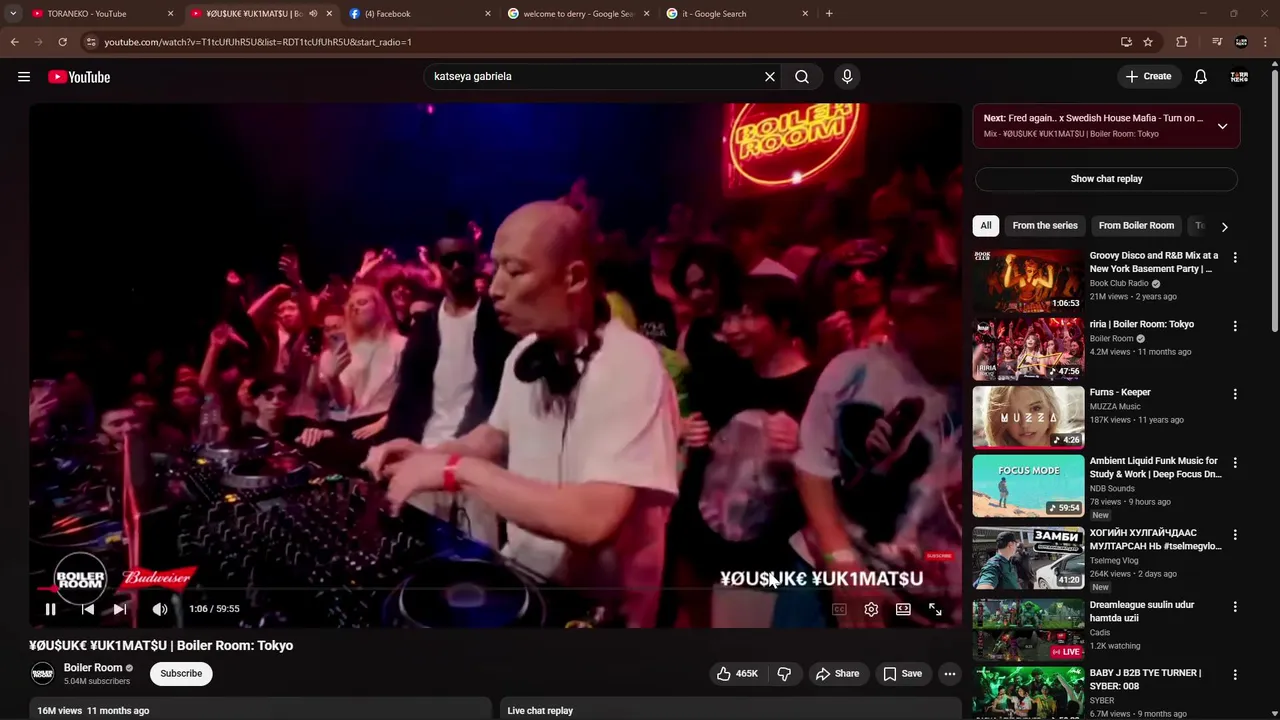Seek within the red video progress bar

(x=495, y=589)
